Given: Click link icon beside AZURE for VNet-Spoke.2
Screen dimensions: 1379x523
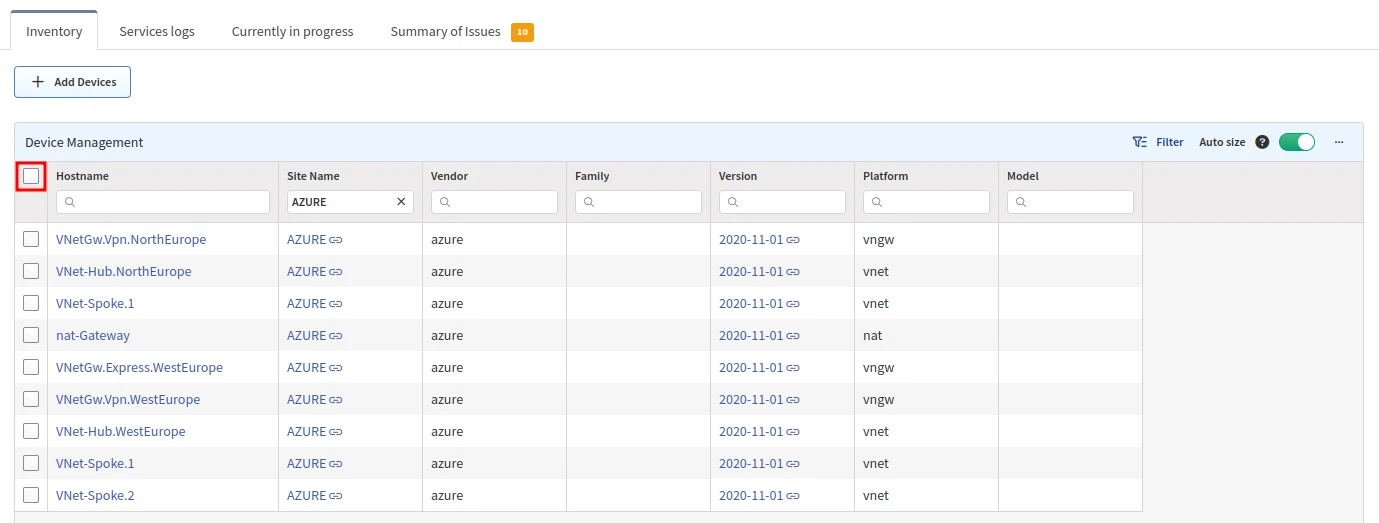Looking at the screenshot, I should (336, 496).
